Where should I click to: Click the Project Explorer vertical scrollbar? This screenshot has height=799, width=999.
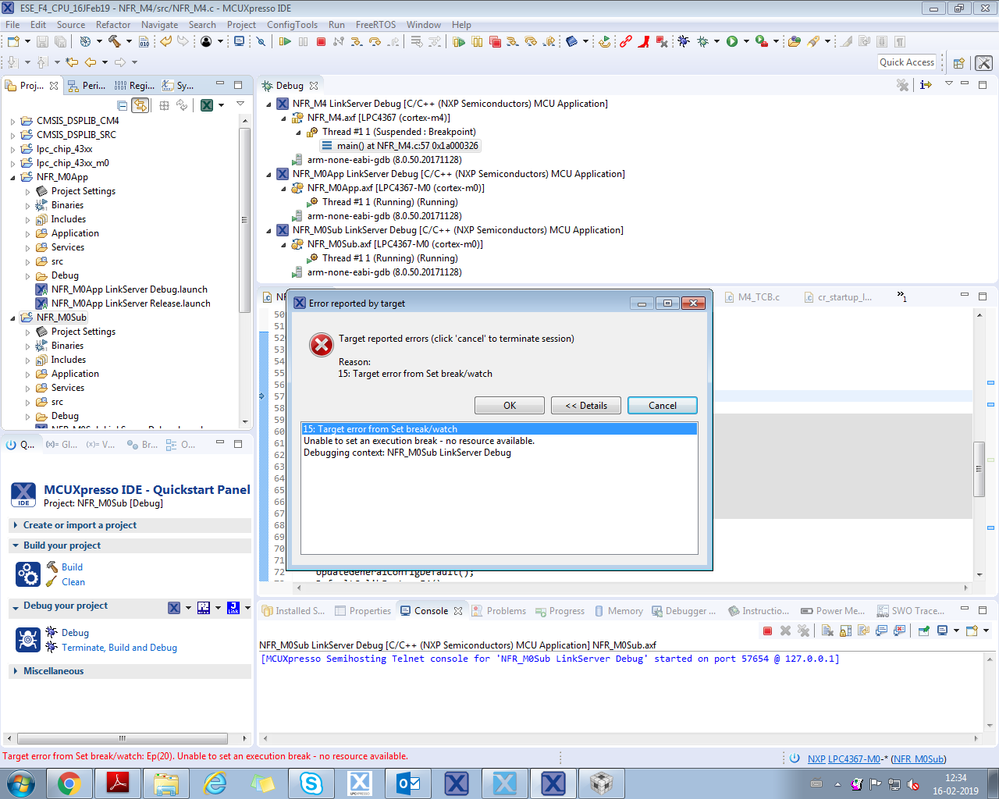[x=245, y=220]
